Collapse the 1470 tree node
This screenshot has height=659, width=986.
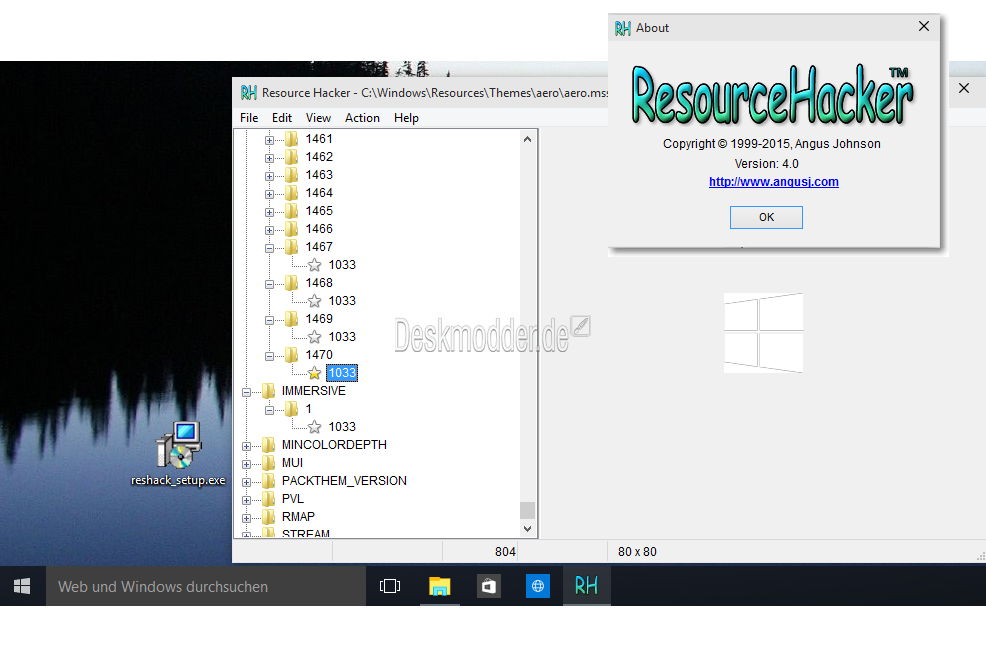269,356
